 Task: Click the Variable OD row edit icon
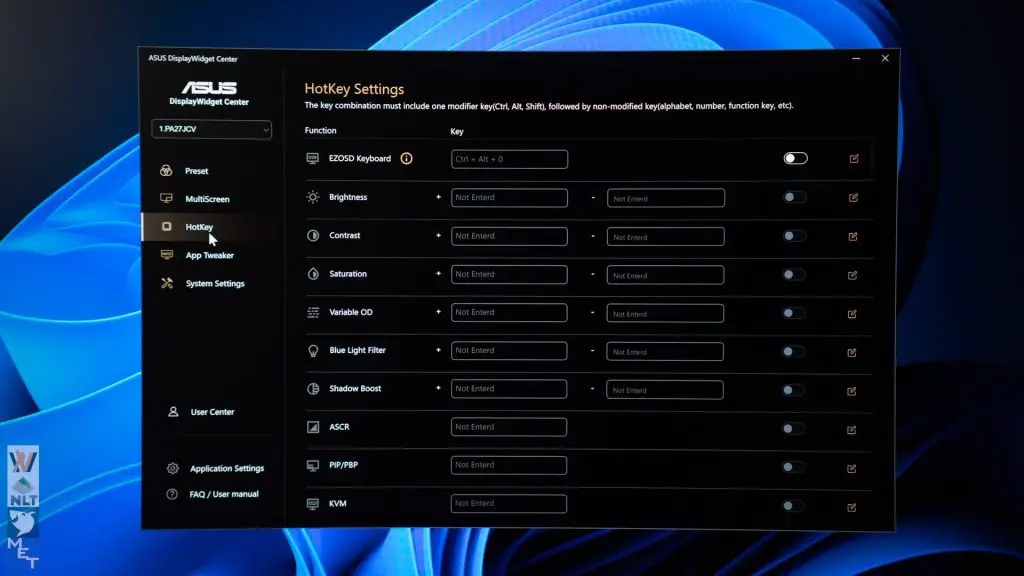click(852, 314)
